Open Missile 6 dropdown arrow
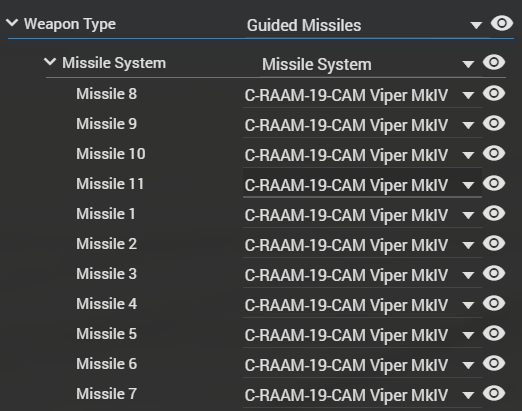Viewport: 522px width, 411px height. tap(468, 366)
